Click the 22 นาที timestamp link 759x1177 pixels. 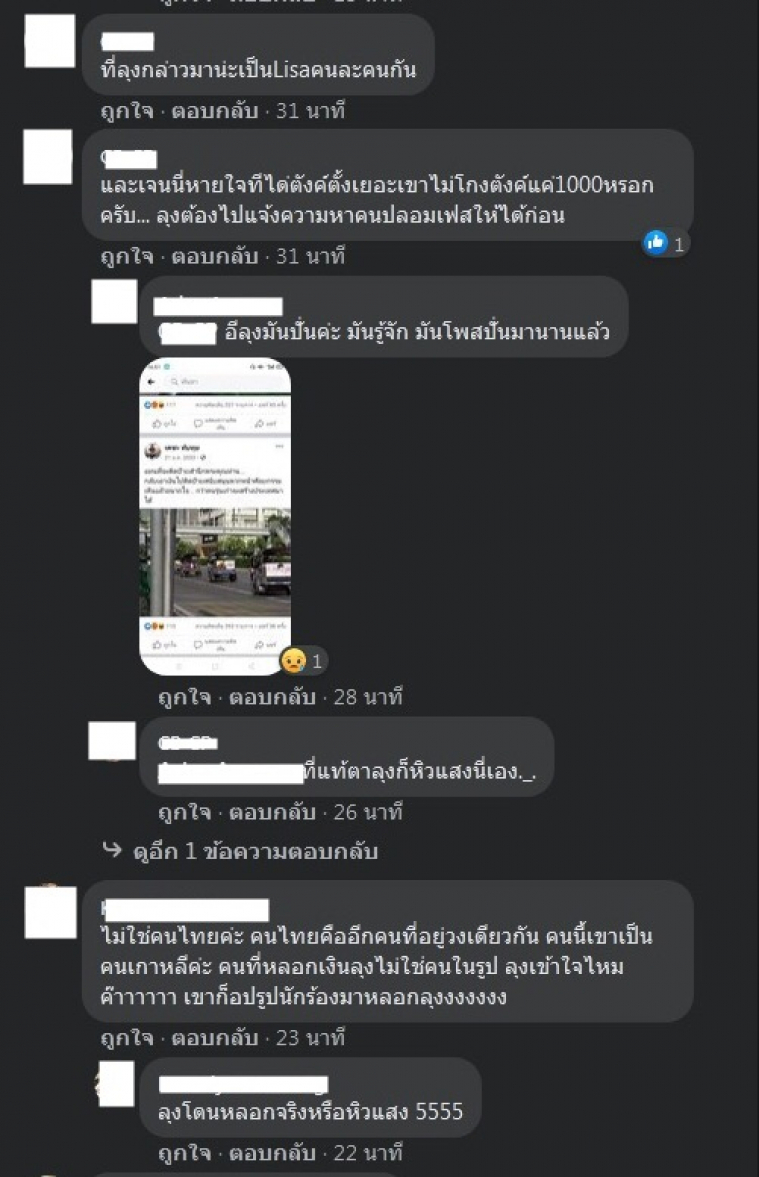coord(368,1153)
